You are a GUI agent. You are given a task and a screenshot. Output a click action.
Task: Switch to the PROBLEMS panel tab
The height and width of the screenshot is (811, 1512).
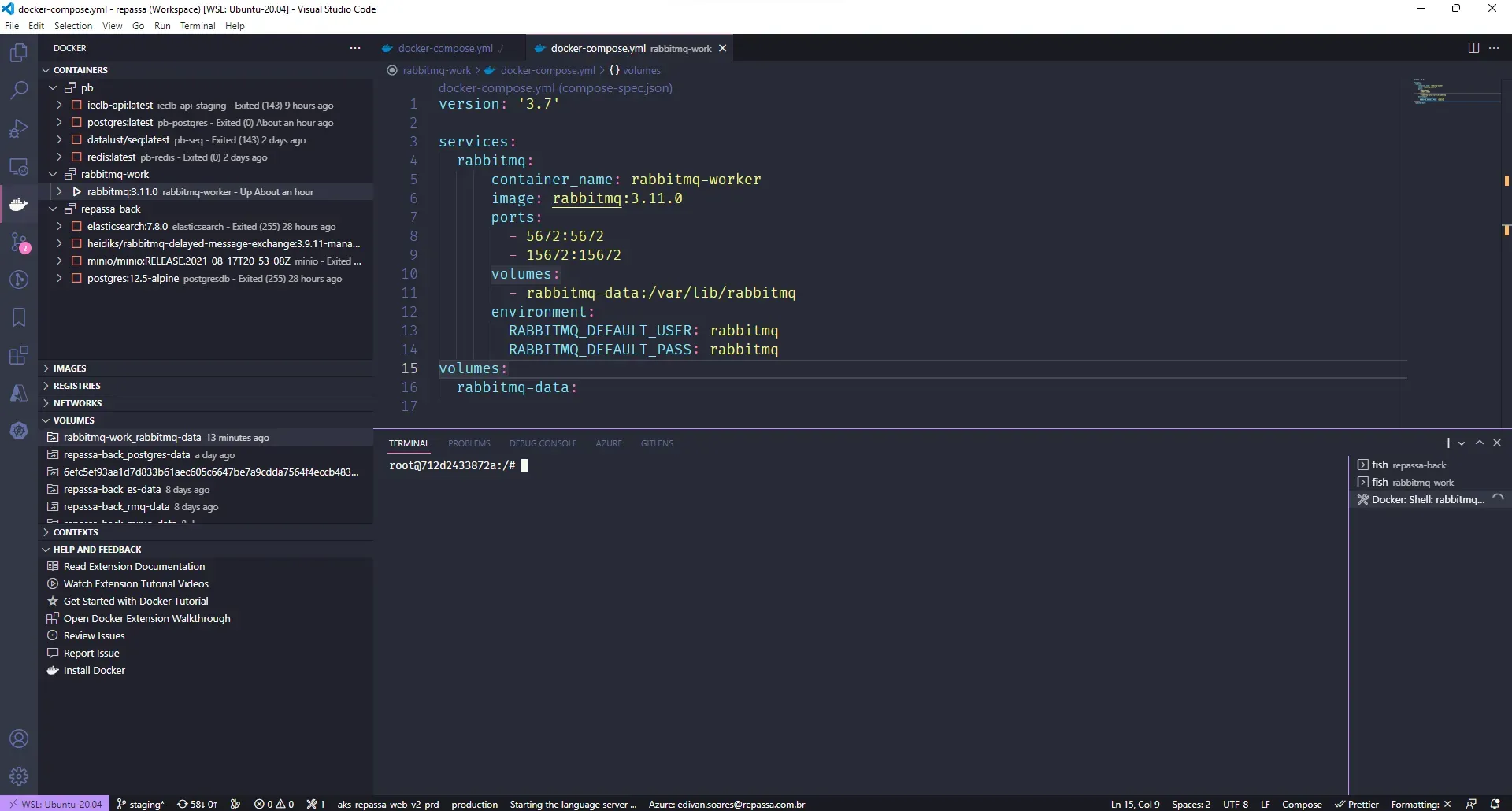(x=469, y=443)
